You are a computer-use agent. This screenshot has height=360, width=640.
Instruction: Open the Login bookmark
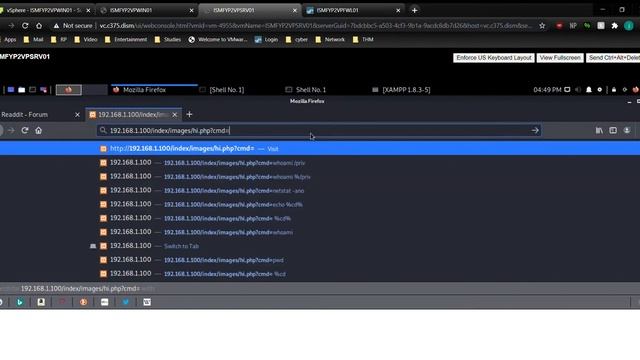tap(267, 40)
